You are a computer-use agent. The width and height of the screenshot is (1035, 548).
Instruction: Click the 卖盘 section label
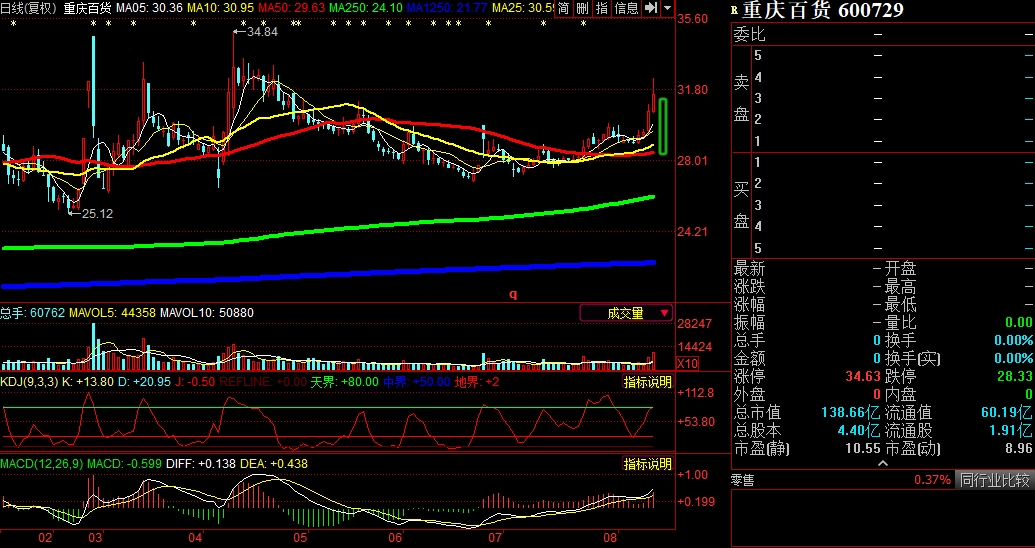pos(741,98)
